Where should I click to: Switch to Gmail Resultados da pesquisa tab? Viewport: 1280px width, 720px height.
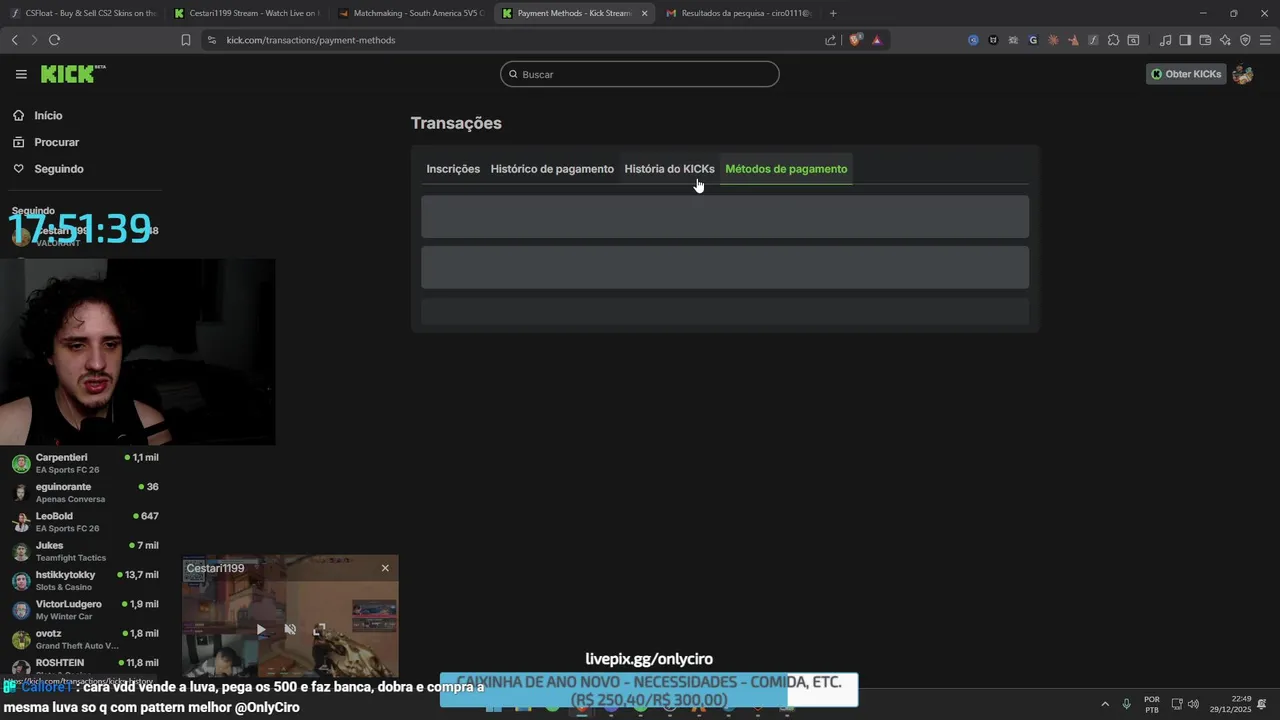point(739,13)
